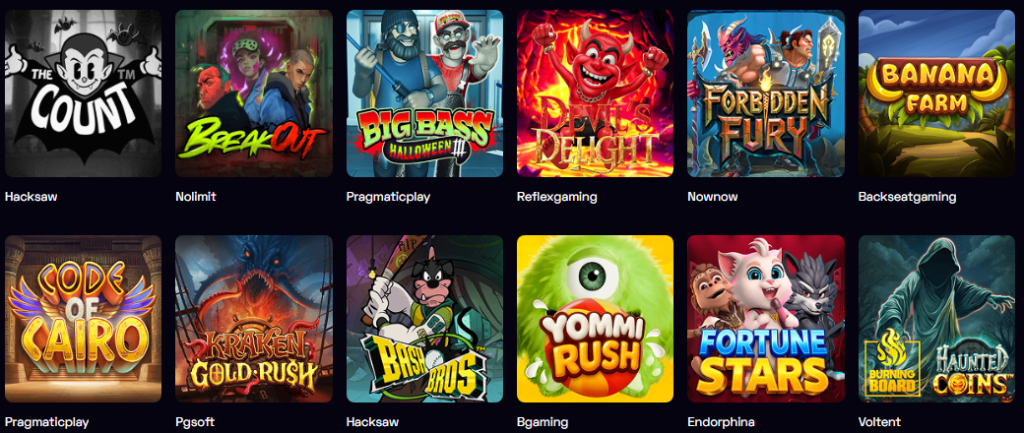Open the Nownow provider label
The image size is (1024, 433).
tap(712, 197)
